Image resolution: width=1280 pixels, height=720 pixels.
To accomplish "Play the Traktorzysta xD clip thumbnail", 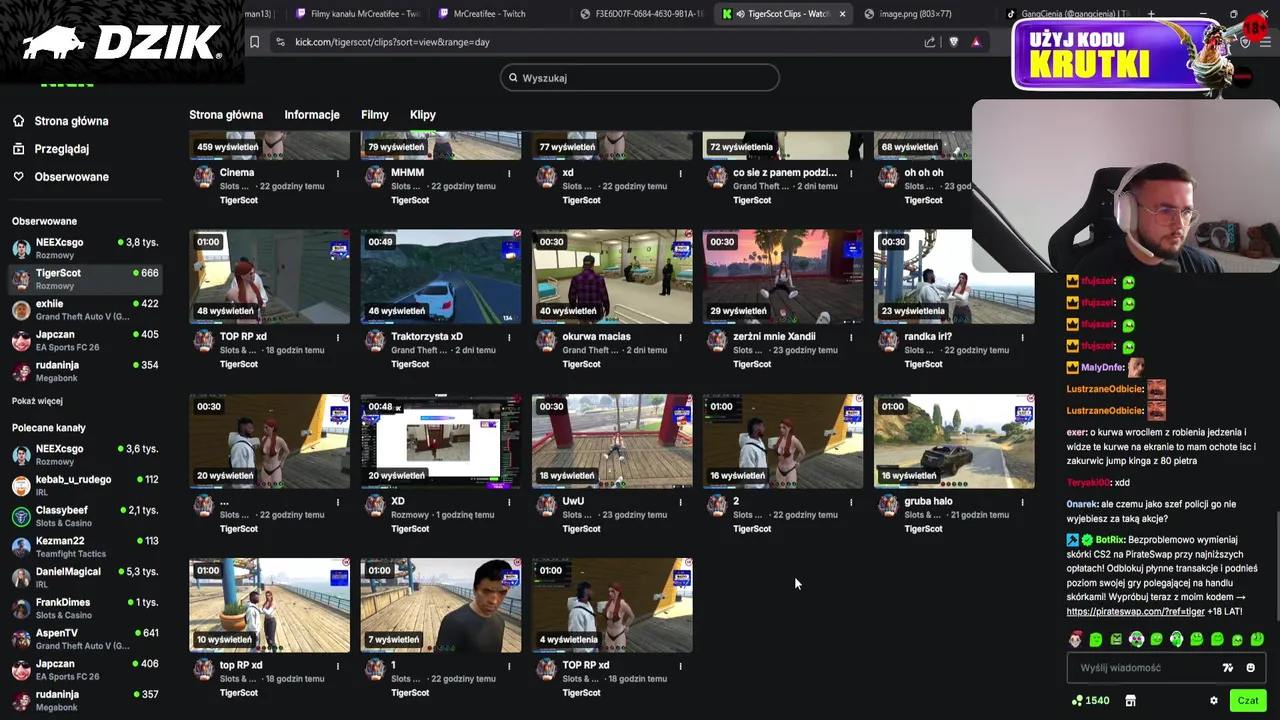I will point(441,277).
